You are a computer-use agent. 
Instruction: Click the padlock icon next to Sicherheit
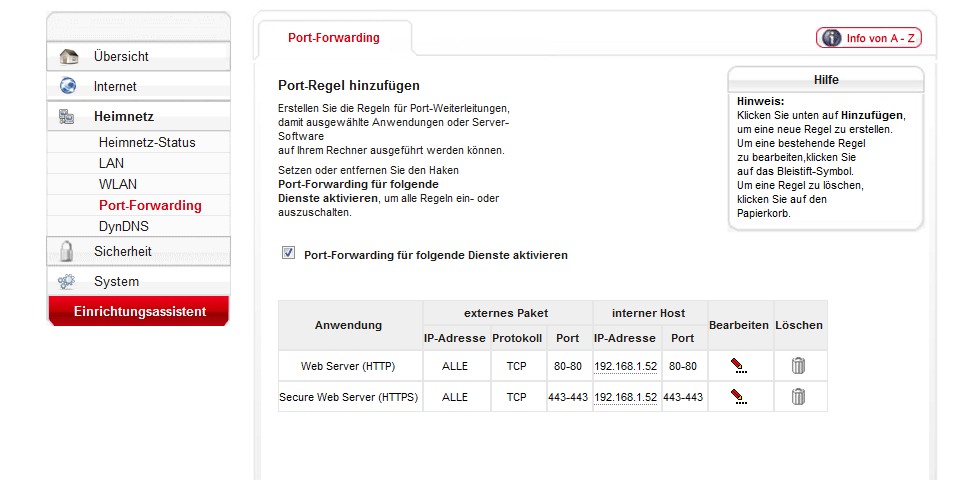67,251
